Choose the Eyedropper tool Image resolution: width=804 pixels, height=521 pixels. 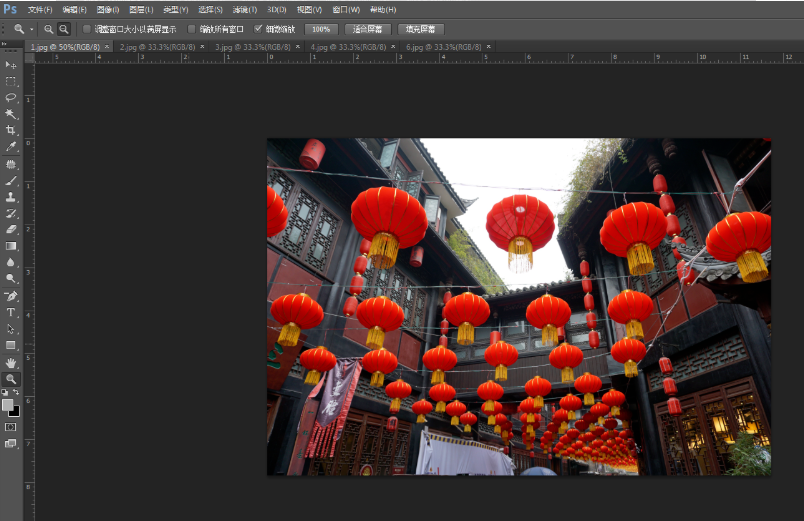(11, 147)
